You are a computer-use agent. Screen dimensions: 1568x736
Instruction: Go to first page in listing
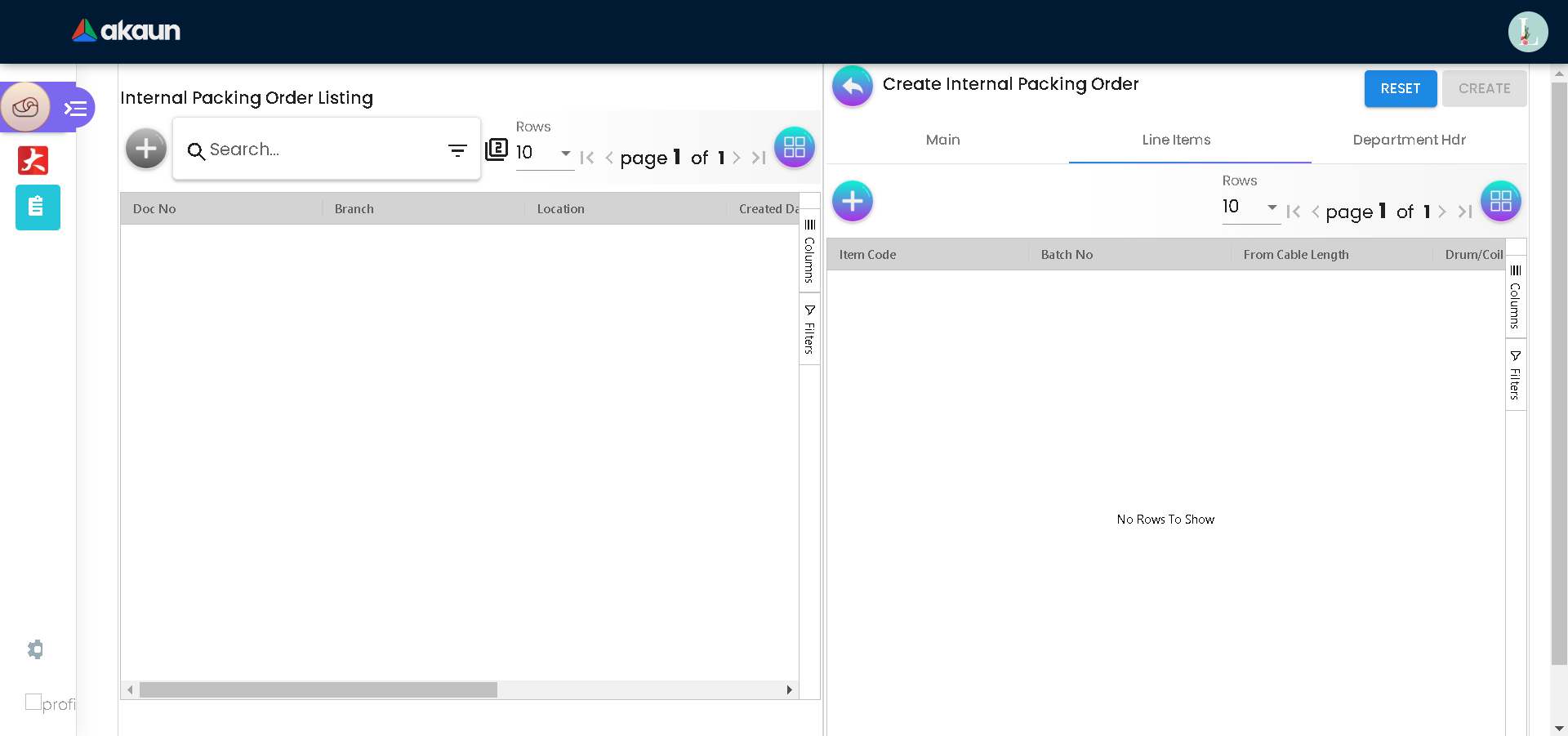(586, 158)
